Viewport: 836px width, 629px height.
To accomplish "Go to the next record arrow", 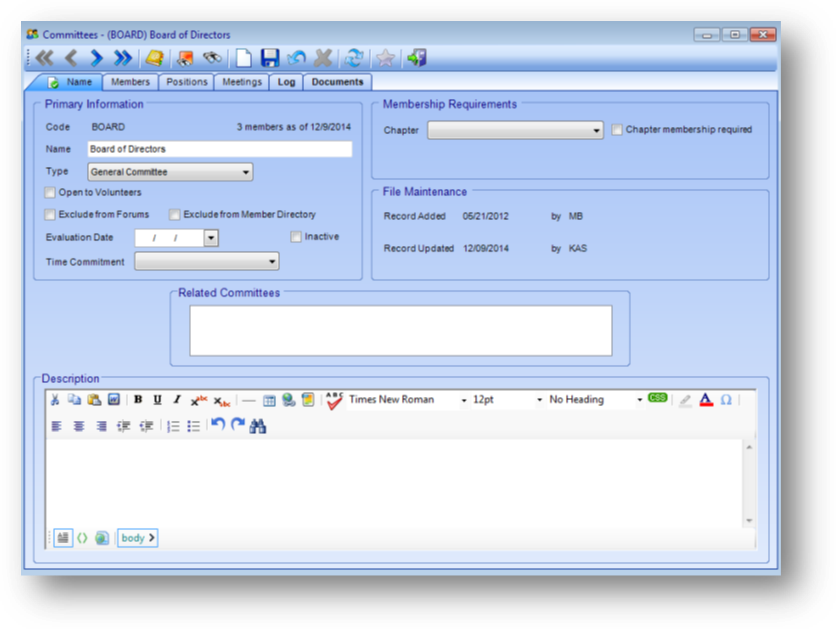I will point(97,58).
